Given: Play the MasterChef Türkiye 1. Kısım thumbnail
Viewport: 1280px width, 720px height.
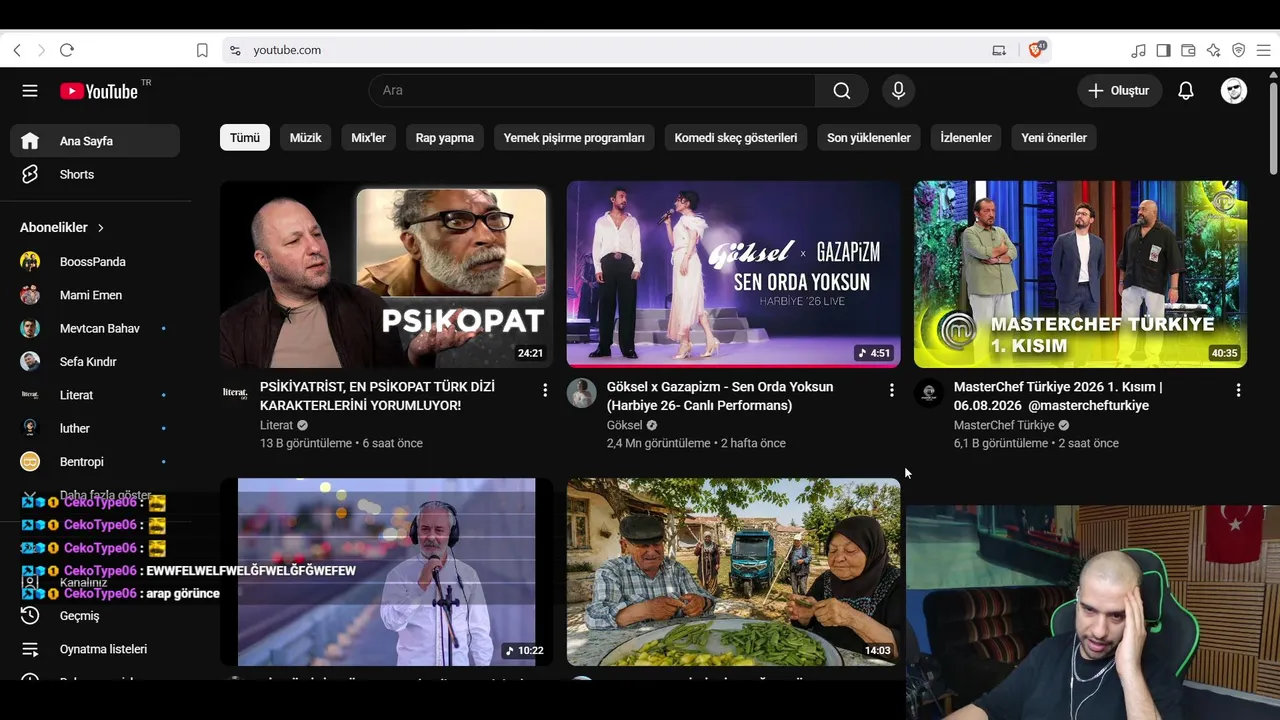Looking at the screenshot, I should (1080, 275).
